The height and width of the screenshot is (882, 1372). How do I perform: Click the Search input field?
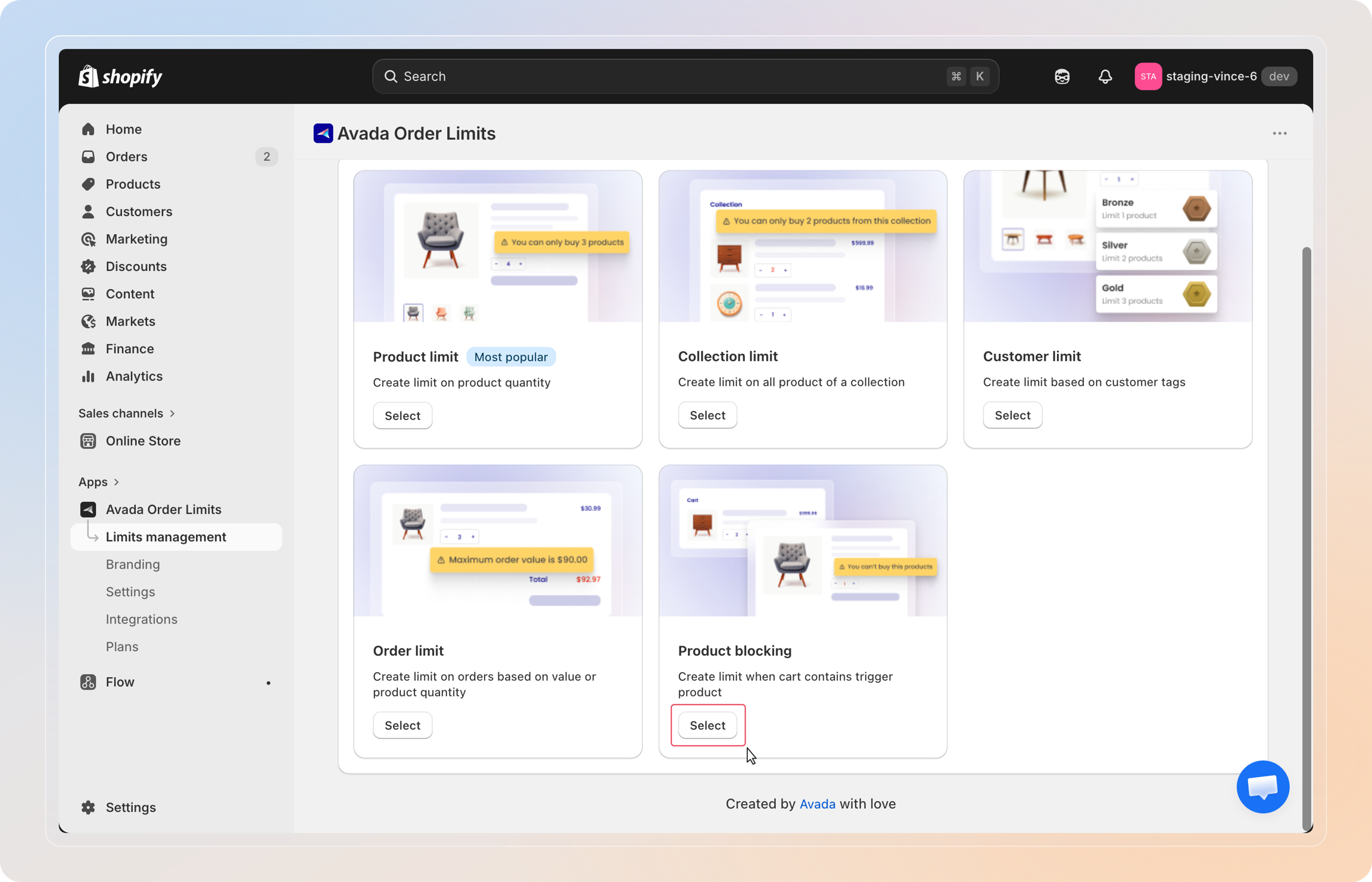point(685,76)
